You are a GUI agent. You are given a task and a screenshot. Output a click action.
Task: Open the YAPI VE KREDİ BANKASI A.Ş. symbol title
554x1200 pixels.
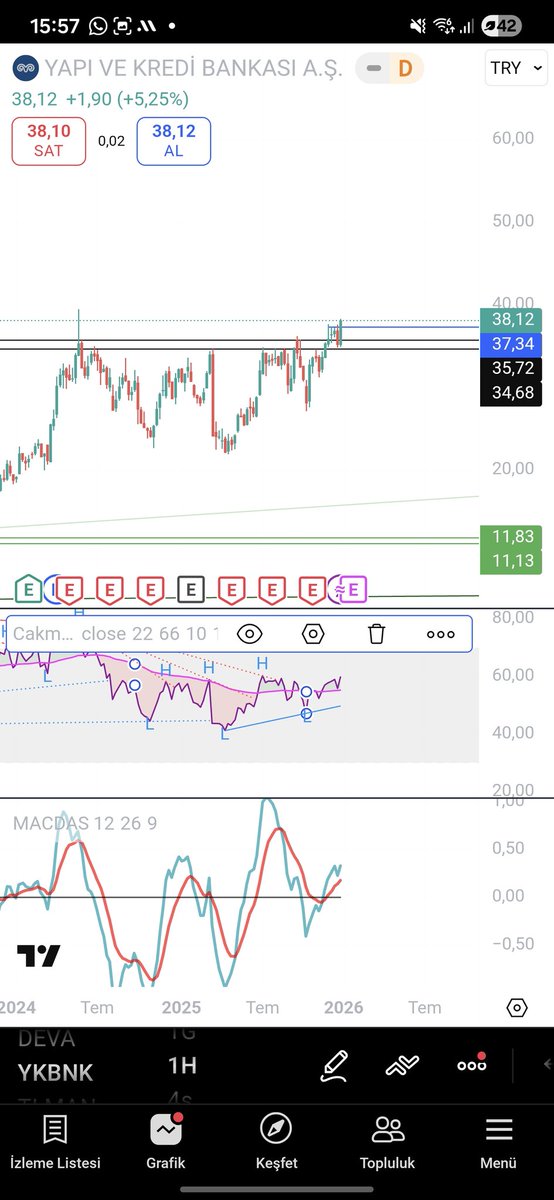(x=194, y=69)
